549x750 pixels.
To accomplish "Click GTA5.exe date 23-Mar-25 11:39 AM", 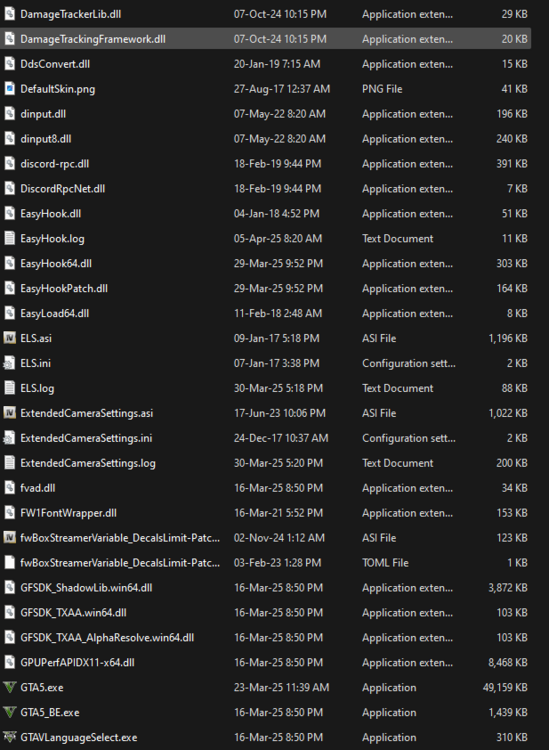I will (x=281, y=687).
